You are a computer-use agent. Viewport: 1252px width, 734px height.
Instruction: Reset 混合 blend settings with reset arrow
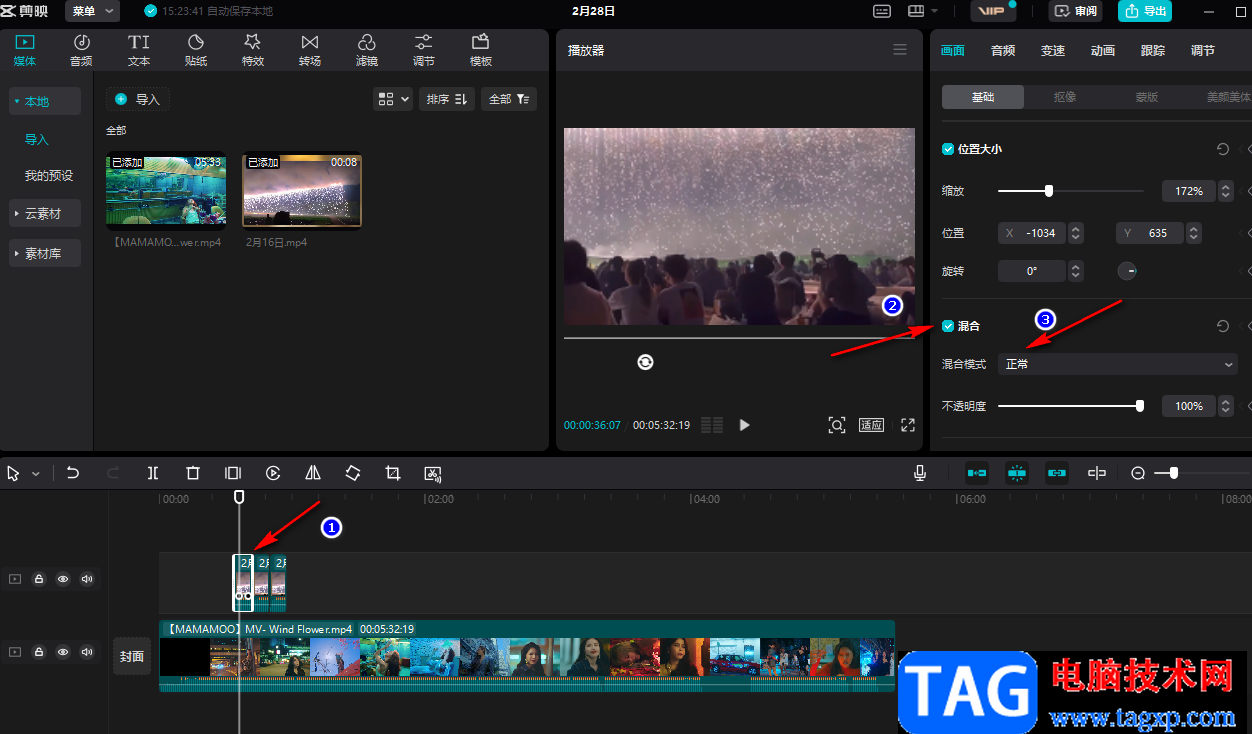click(x=1223, y=326)
